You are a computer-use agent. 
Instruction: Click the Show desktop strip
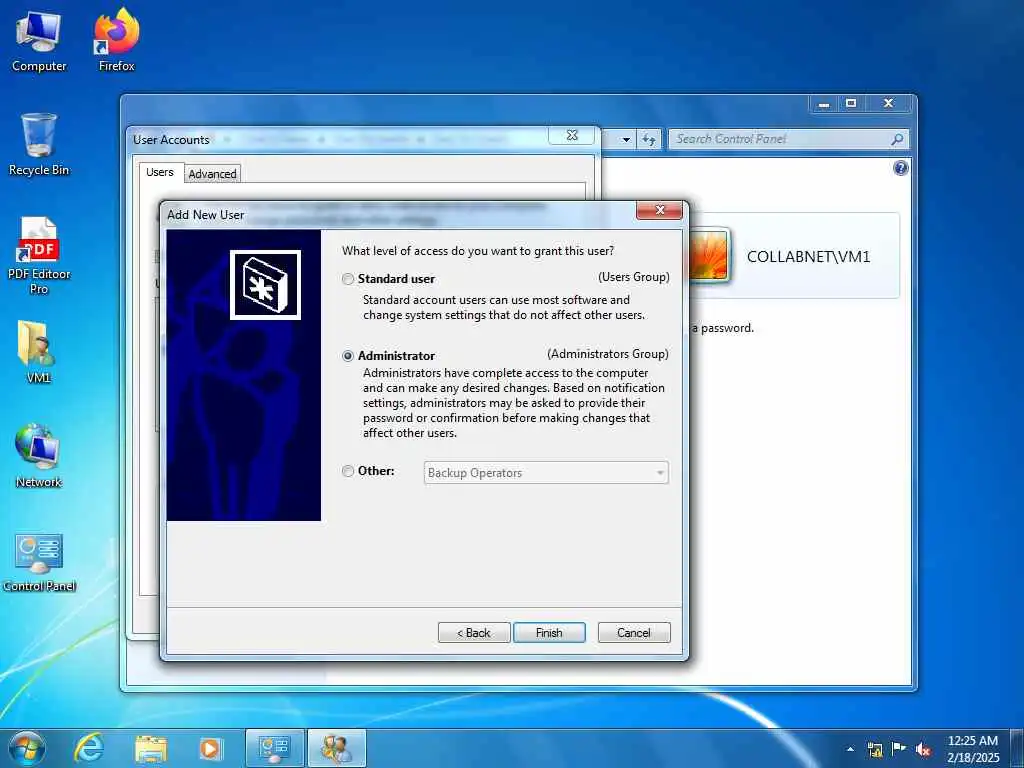[1017, 748]
